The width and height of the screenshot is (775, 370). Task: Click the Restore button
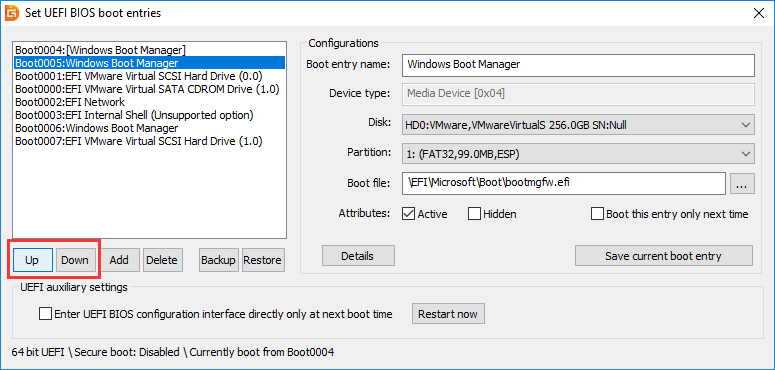(x=262, y=259)
